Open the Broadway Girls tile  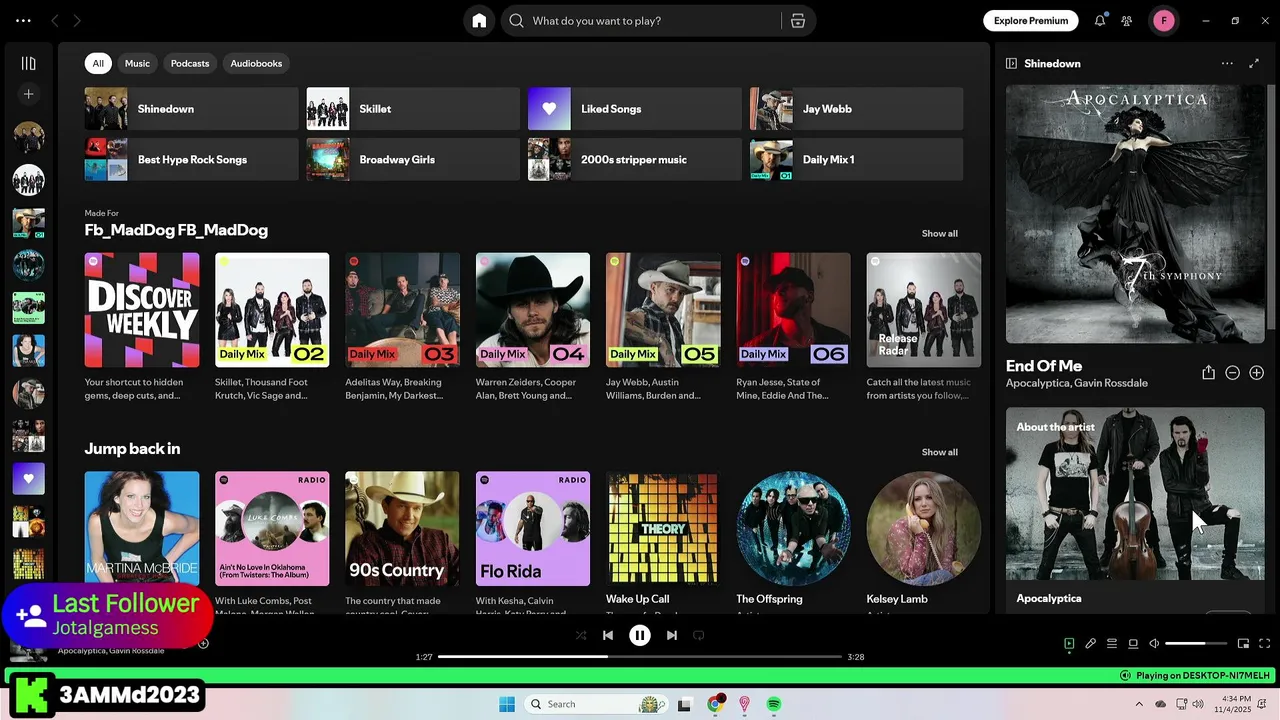[413, 159]
